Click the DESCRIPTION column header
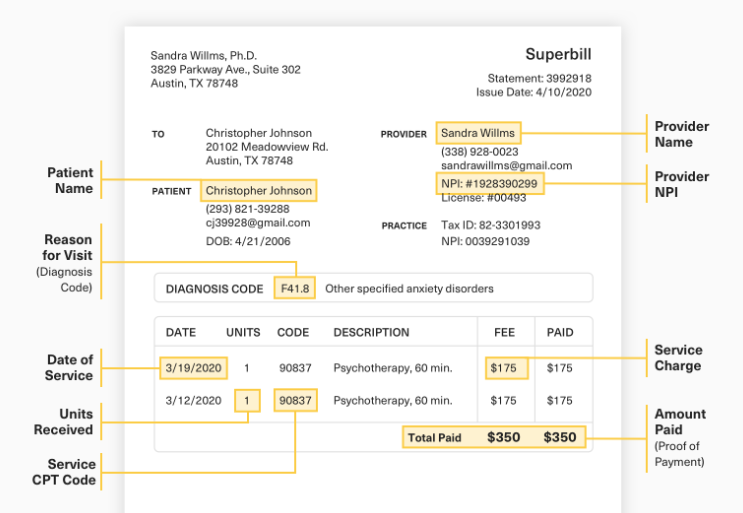743x513 pixels. pos(371,332)
